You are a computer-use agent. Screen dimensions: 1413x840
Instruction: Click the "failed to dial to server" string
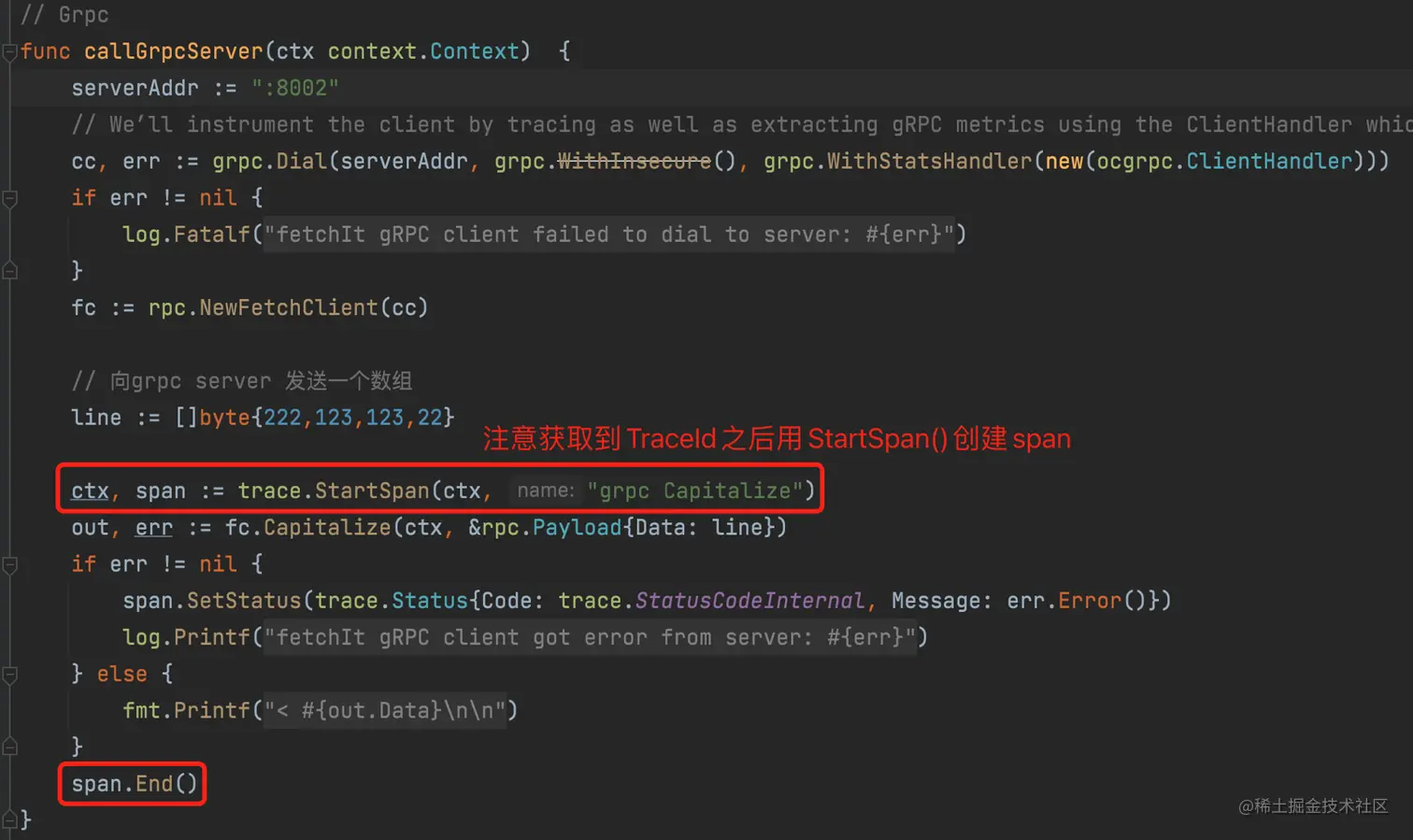[609, 235]
